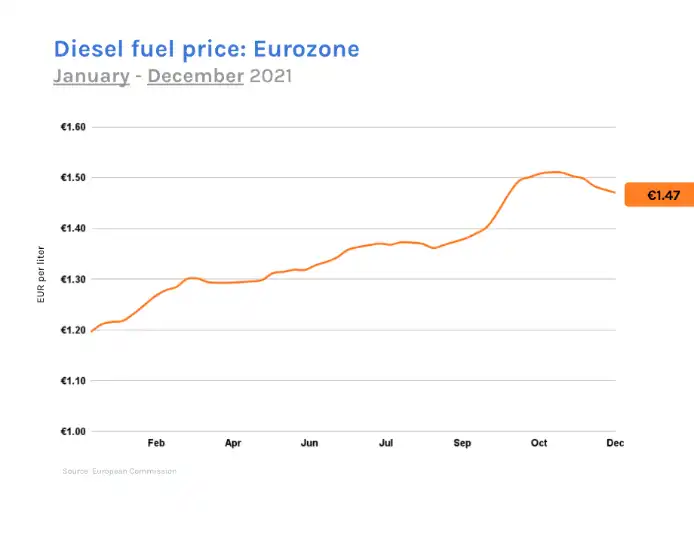Click the 2021 year text in subtitle
694x540 pixels.
[x=270, y=76]
